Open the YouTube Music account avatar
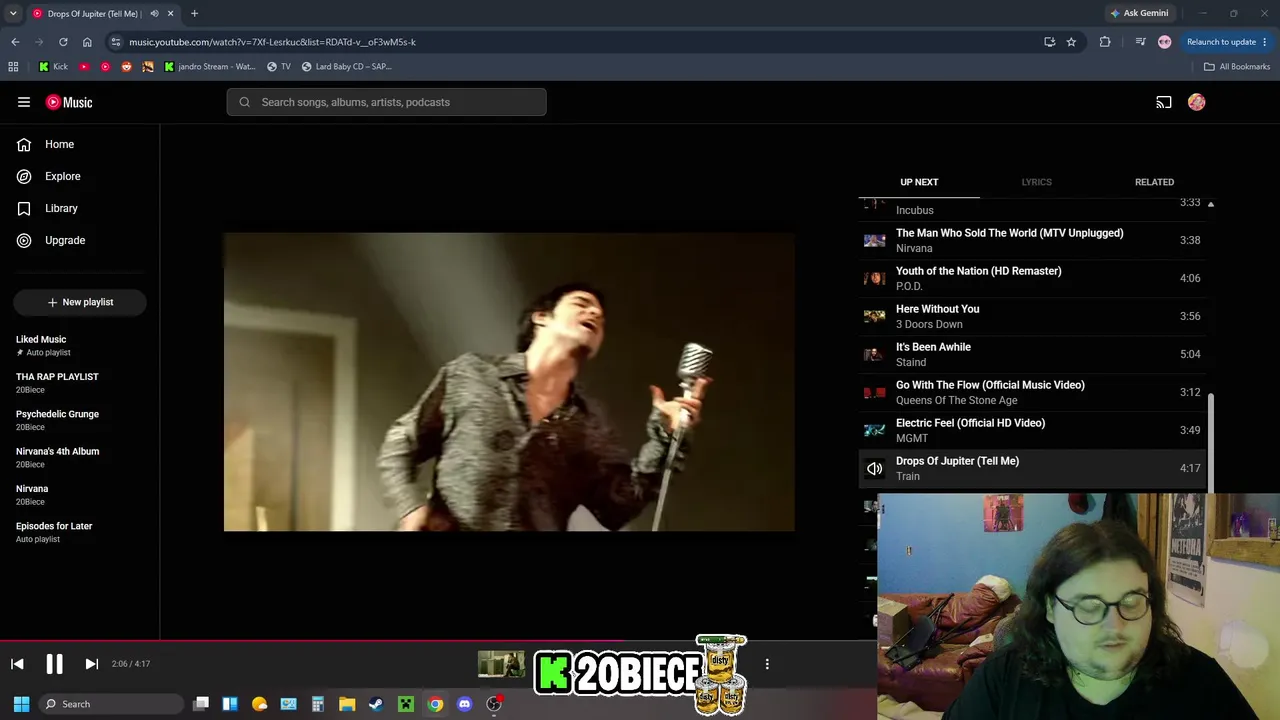The height and width of the screenshot is (720, 1280). point(1197,102)
